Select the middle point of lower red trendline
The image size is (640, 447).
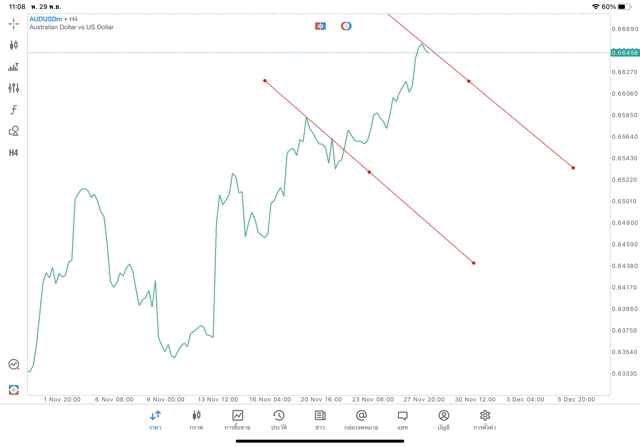click(369, 172)
